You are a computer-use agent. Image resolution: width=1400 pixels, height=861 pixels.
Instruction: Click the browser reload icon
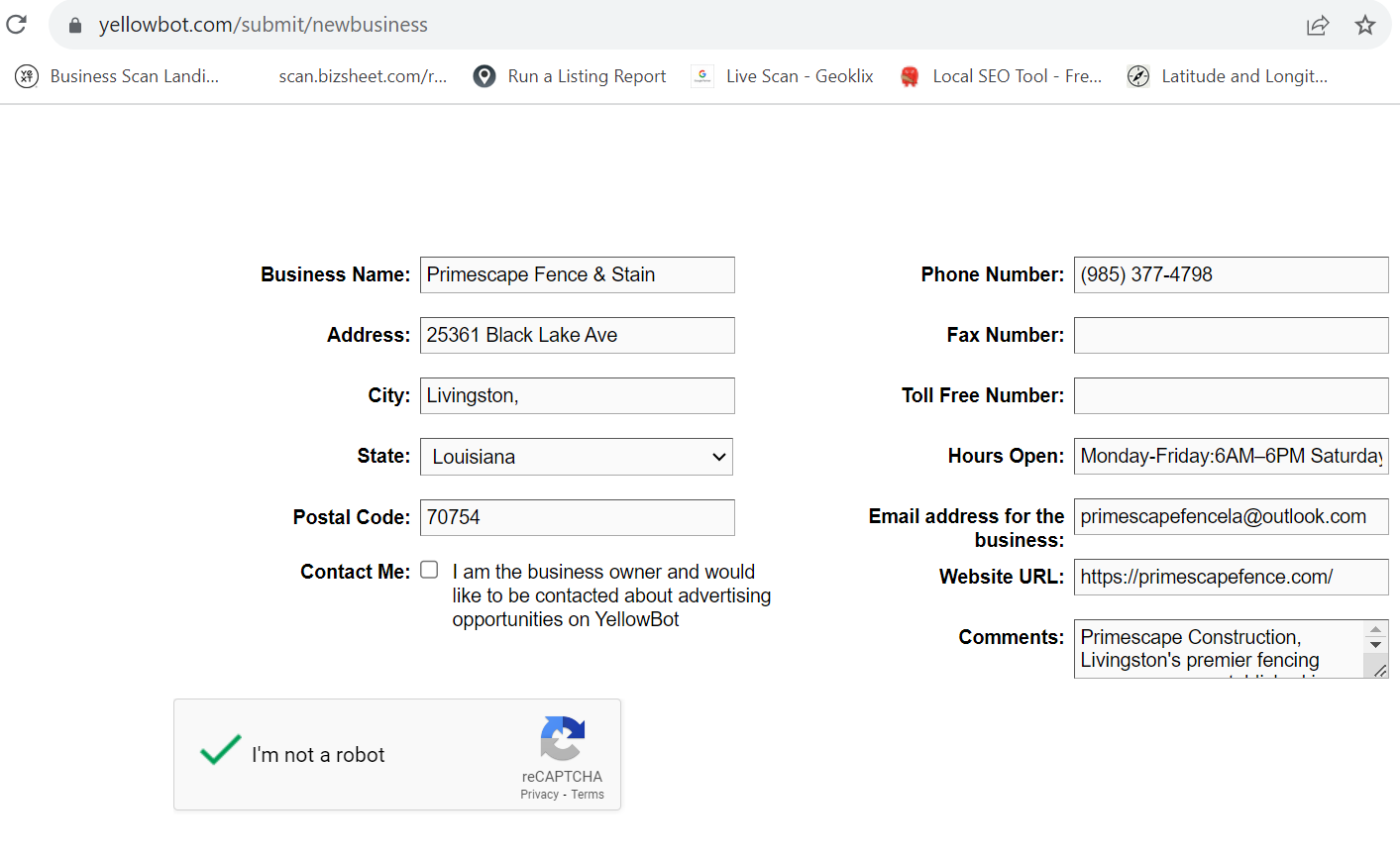point(17,24)
